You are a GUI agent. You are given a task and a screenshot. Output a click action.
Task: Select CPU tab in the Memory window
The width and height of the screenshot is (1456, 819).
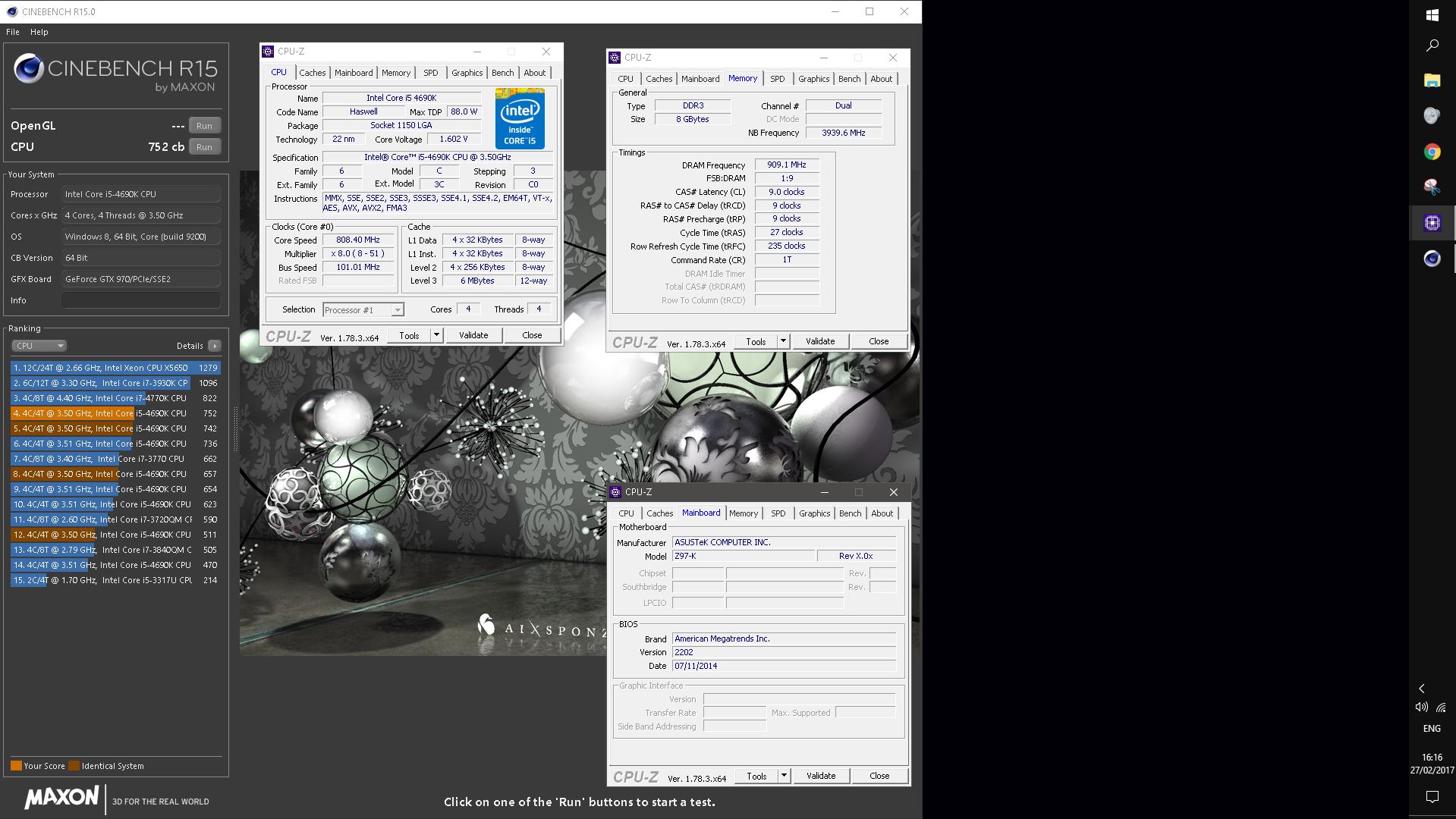(x=626, y=79)
